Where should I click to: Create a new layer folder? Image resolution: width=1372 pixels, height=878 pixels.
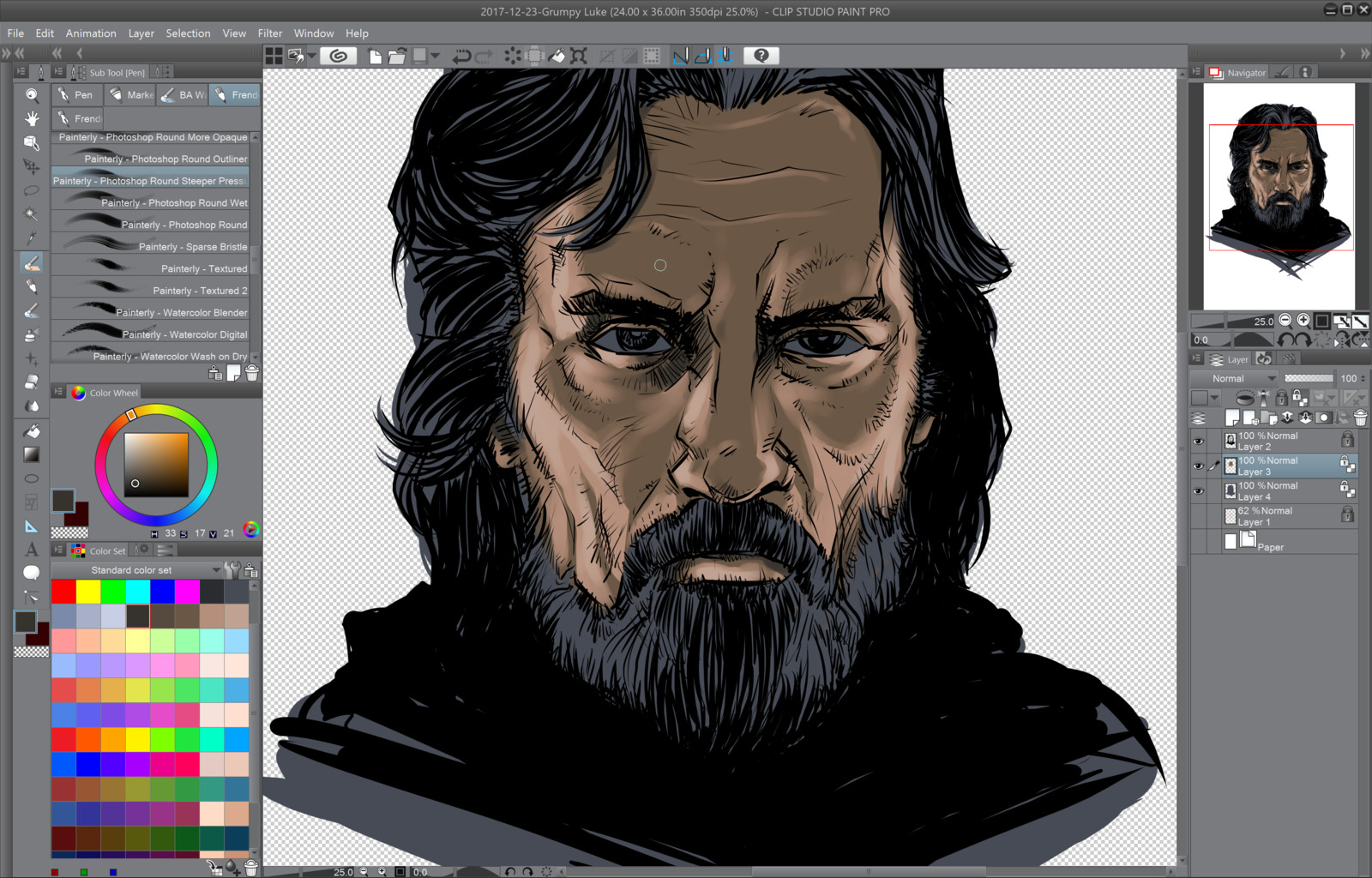[1269, 418]
